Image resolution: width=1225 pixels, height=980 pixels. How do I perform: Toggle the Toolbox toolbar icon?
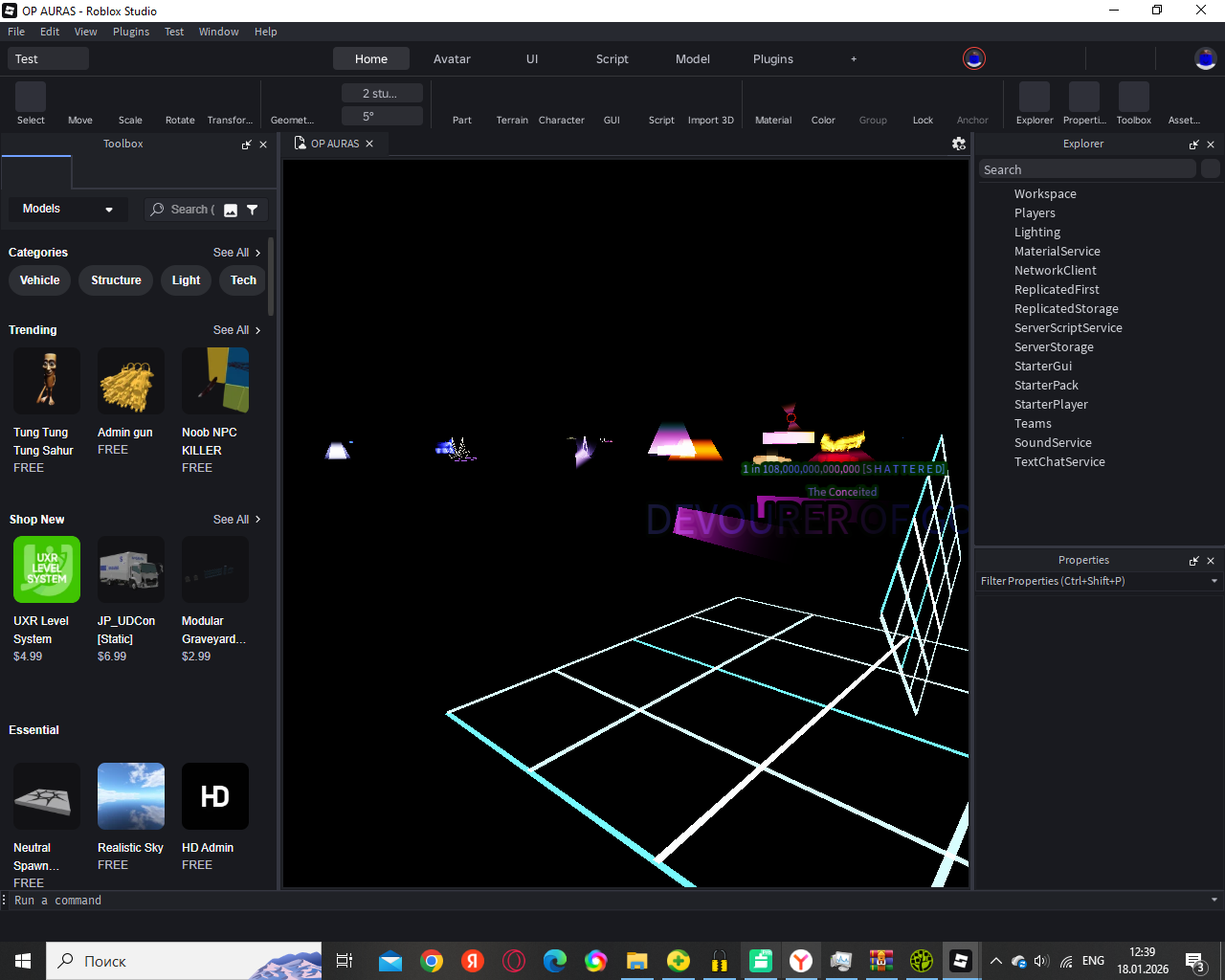[x=1134, y=103]
